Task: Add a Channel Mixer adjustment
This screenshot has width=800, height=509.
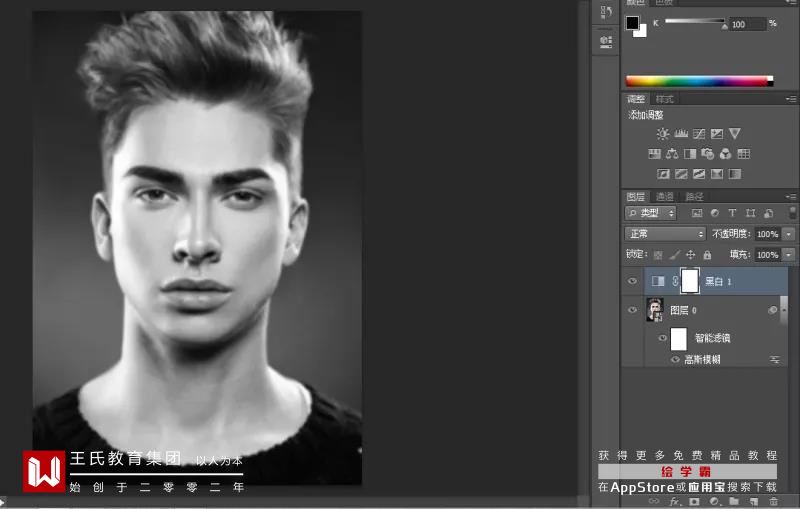Action: [726, 154]
